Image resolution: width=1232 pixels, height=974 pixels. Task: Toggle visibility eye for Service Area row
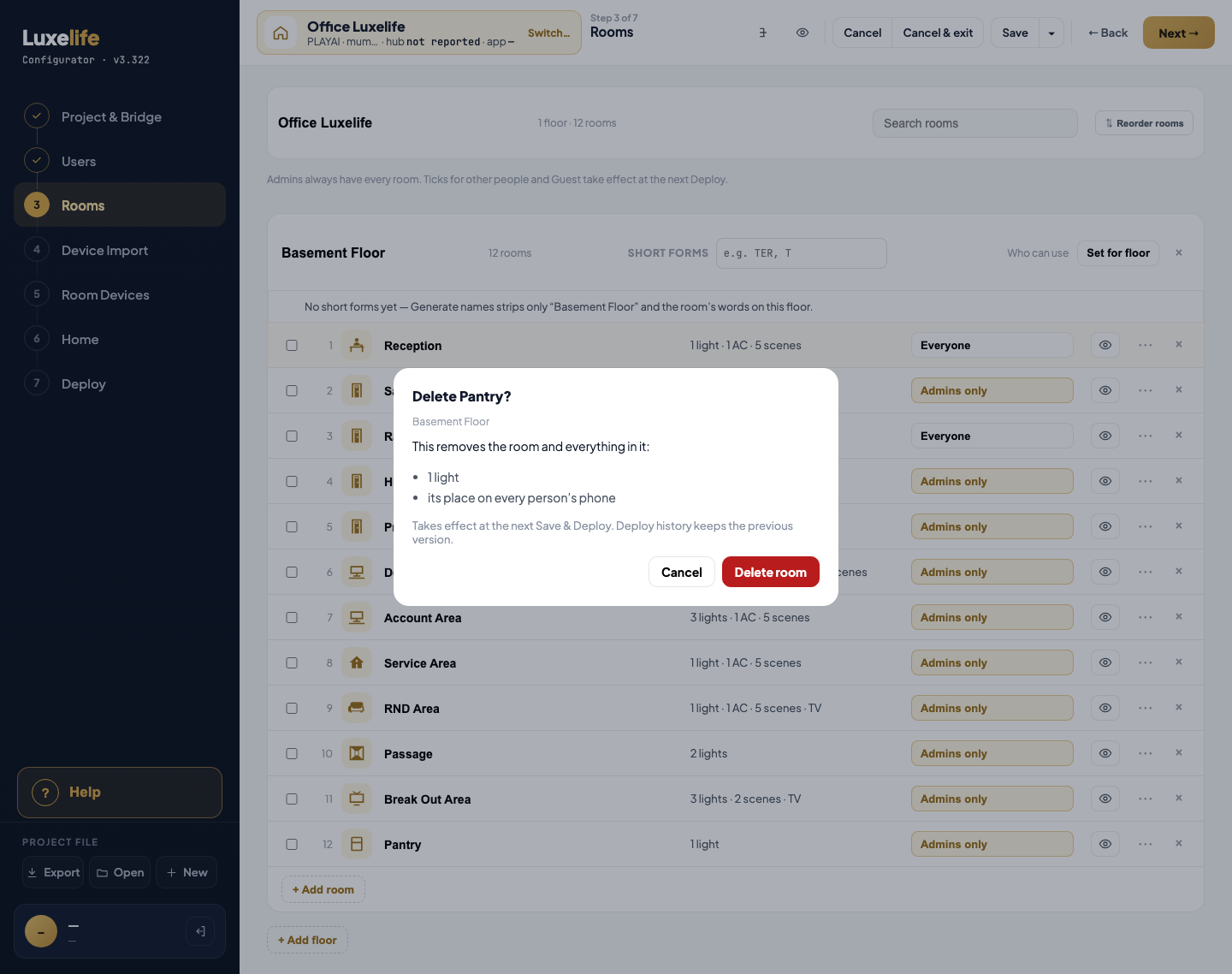[x=1105, y=662]
